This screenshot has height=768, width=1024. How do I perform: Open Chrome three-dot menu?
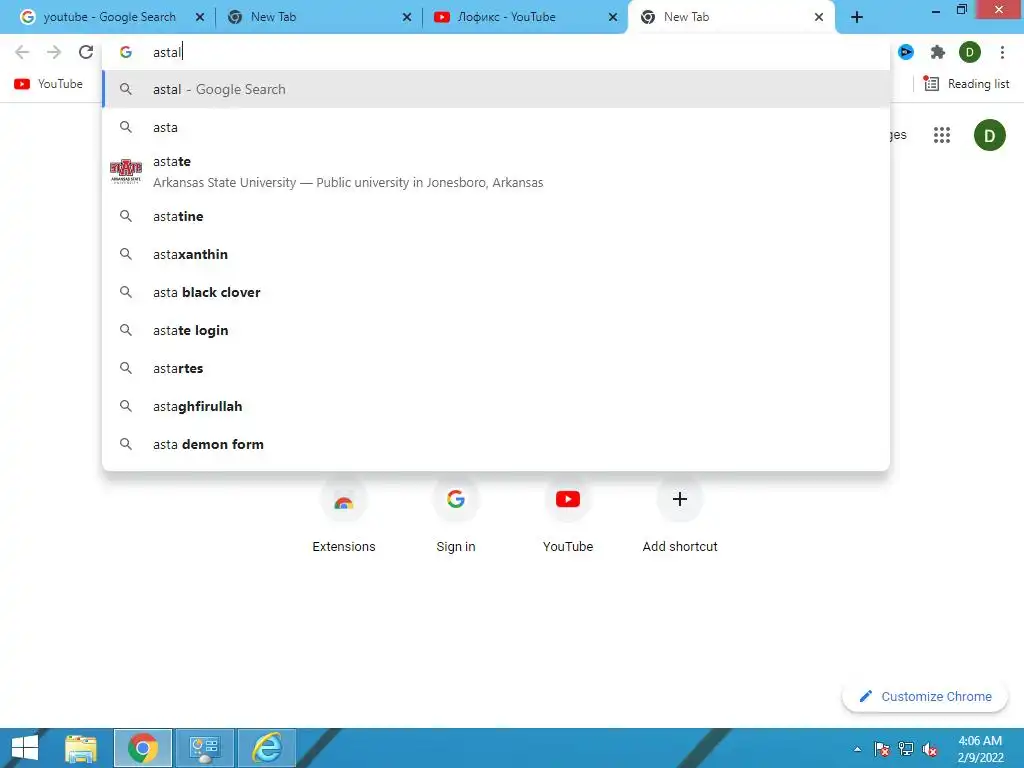1002,52
